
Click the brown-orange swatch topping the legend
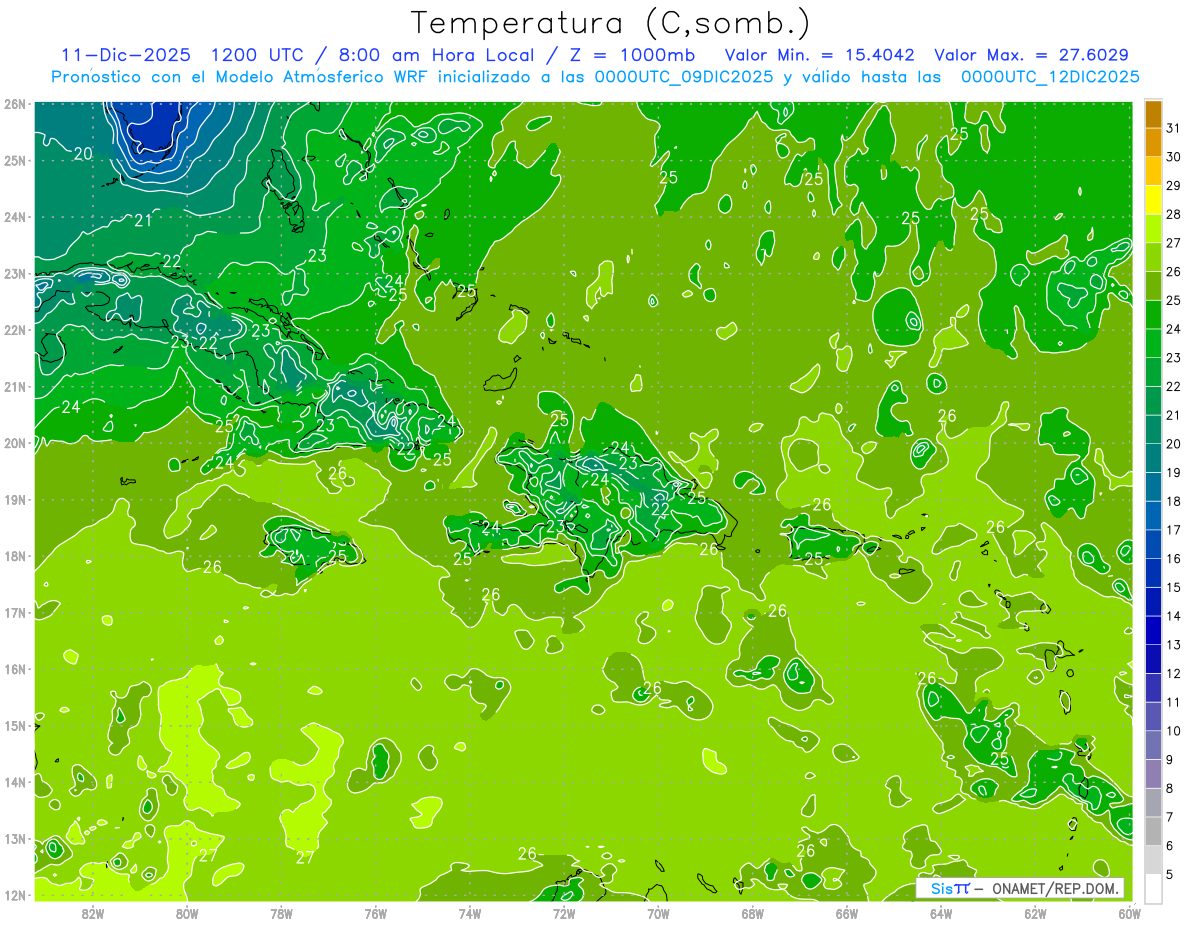coord(1153,114)
